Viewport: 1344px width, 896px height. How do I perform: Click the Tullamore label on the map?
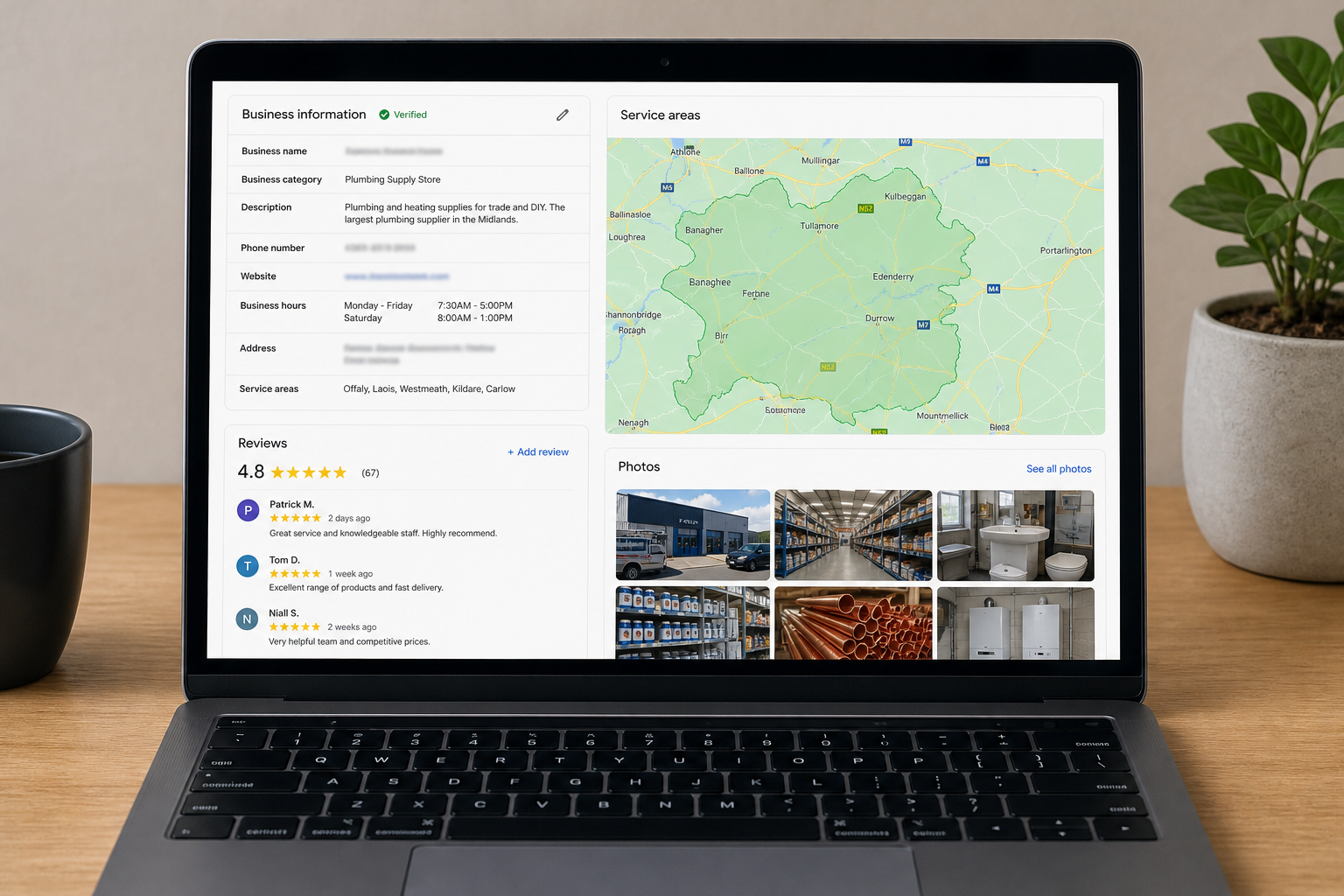tap(819, 227)
